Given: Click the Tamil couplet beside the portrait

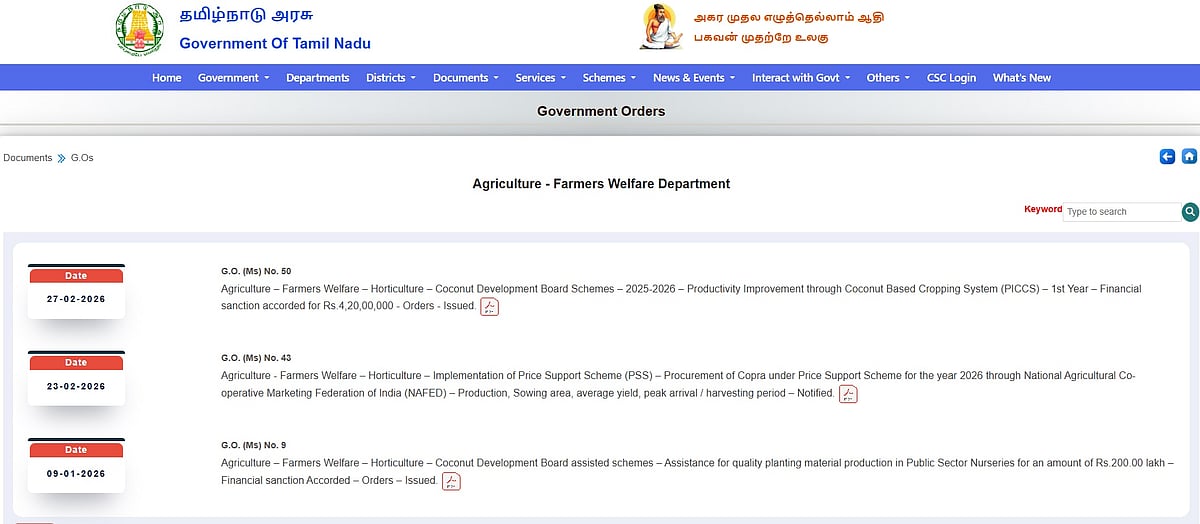Looking at the screenshot, I should (790, 28).
